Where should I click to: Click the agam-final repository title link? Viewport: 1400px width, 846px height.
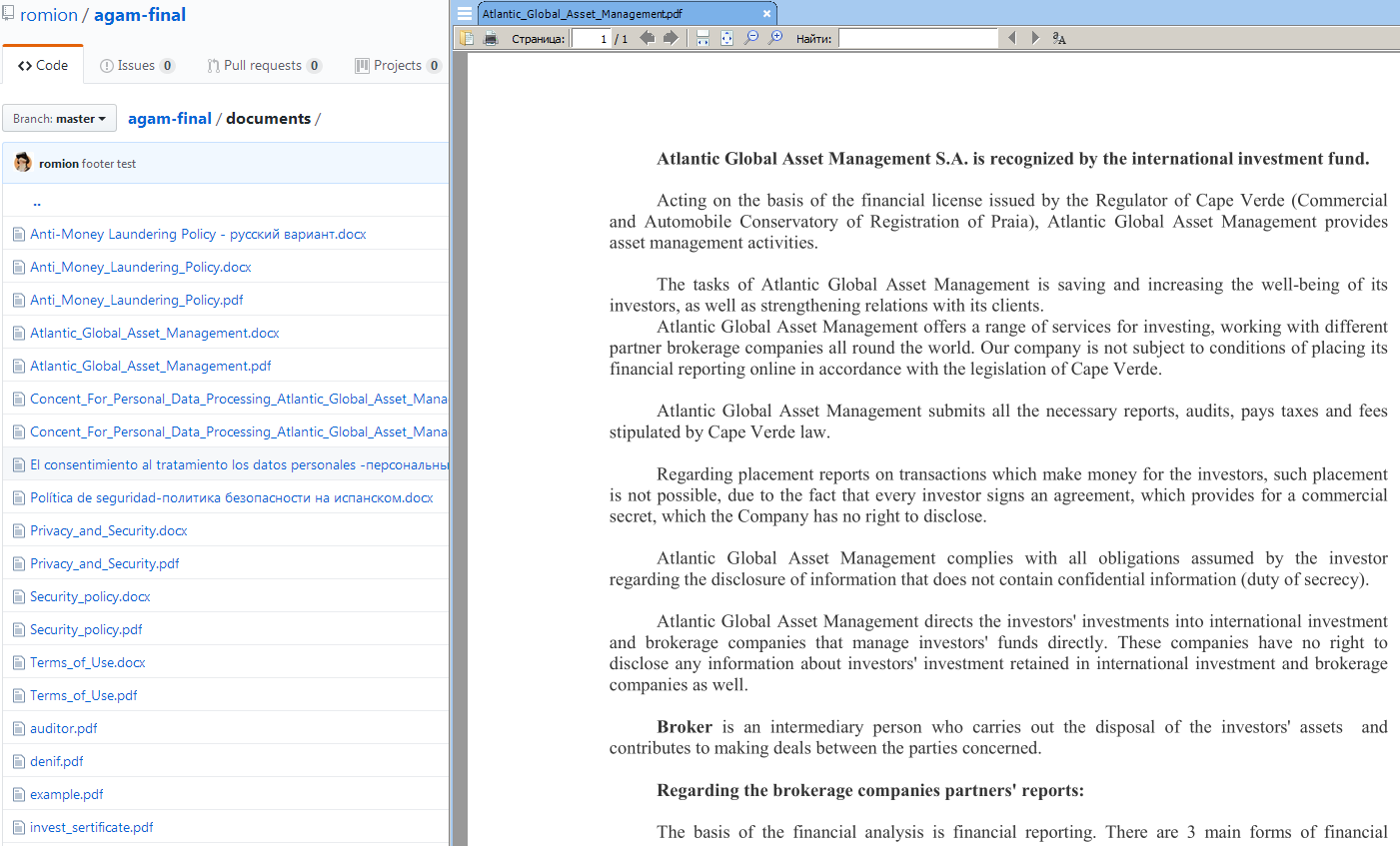click(140, 15)
